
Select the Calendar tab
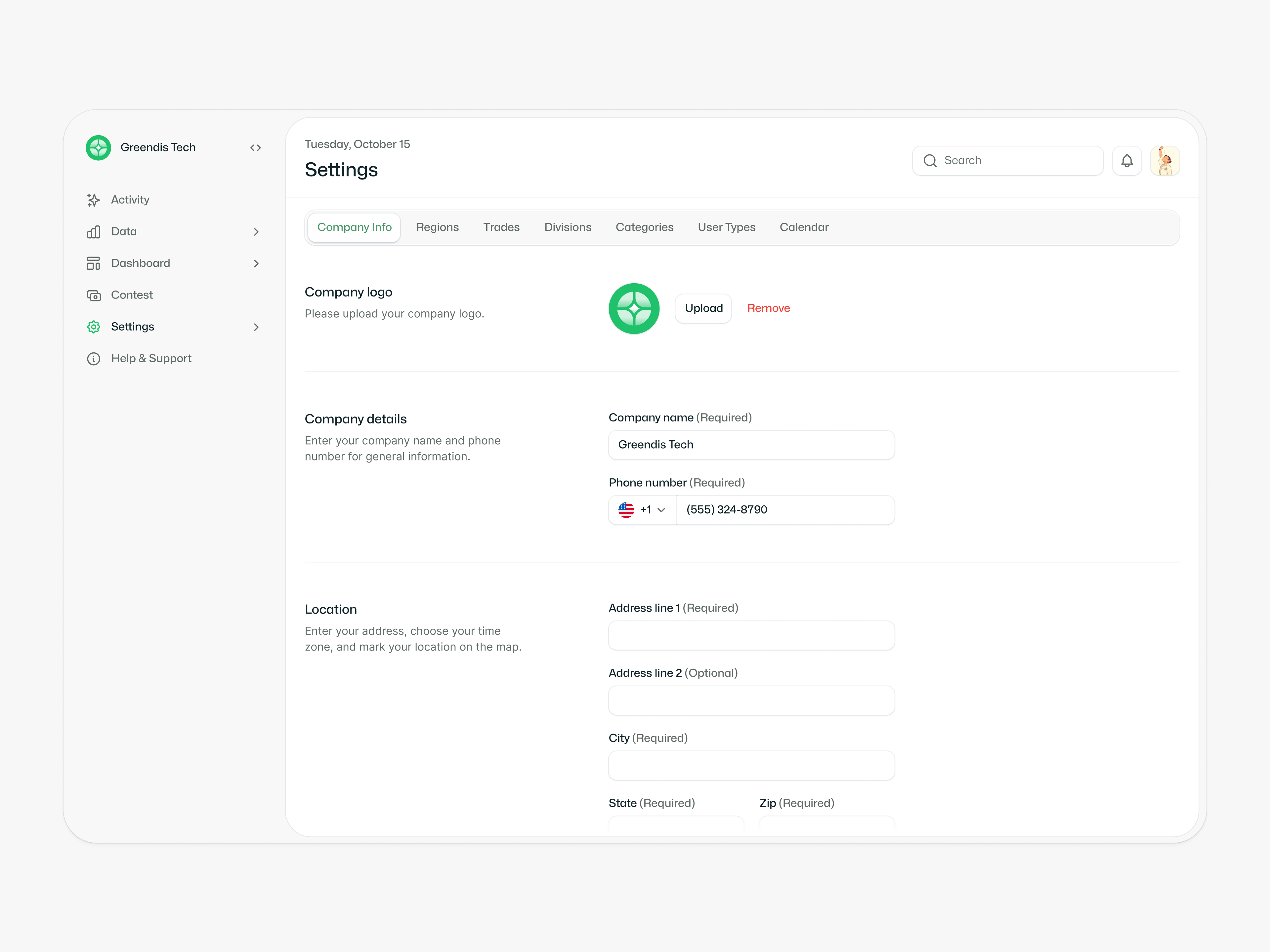804,227
